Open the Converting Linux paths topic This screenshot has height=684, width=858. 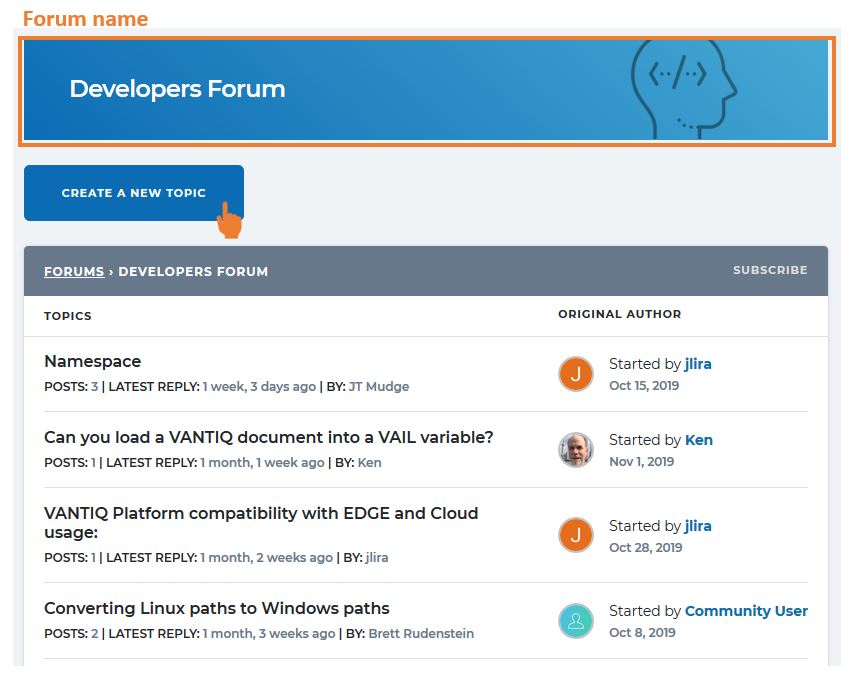click(217, 608)
